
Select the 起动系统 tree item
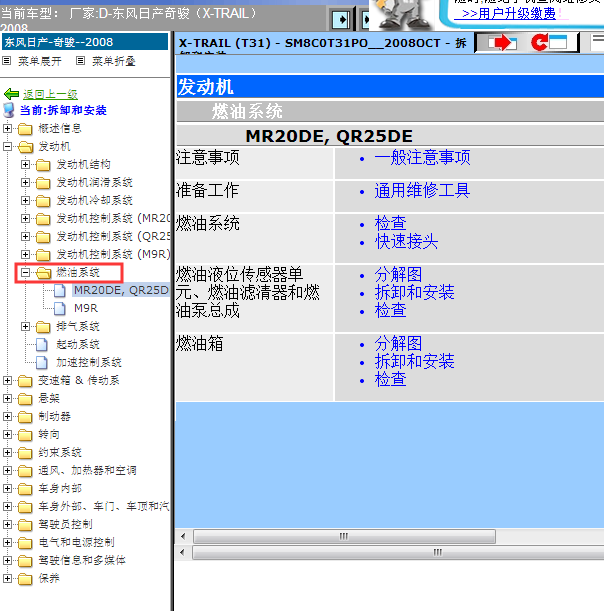click(78, 344)
